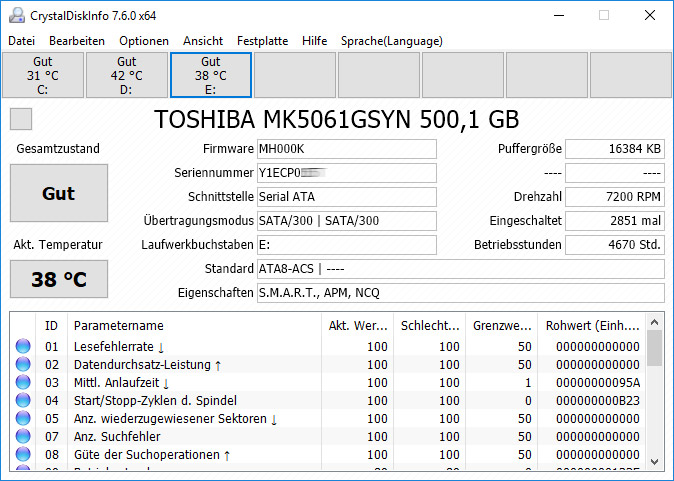Click the Gut overall health status button
The height and width of the screenshot is (481, 674).
point(59,193)
